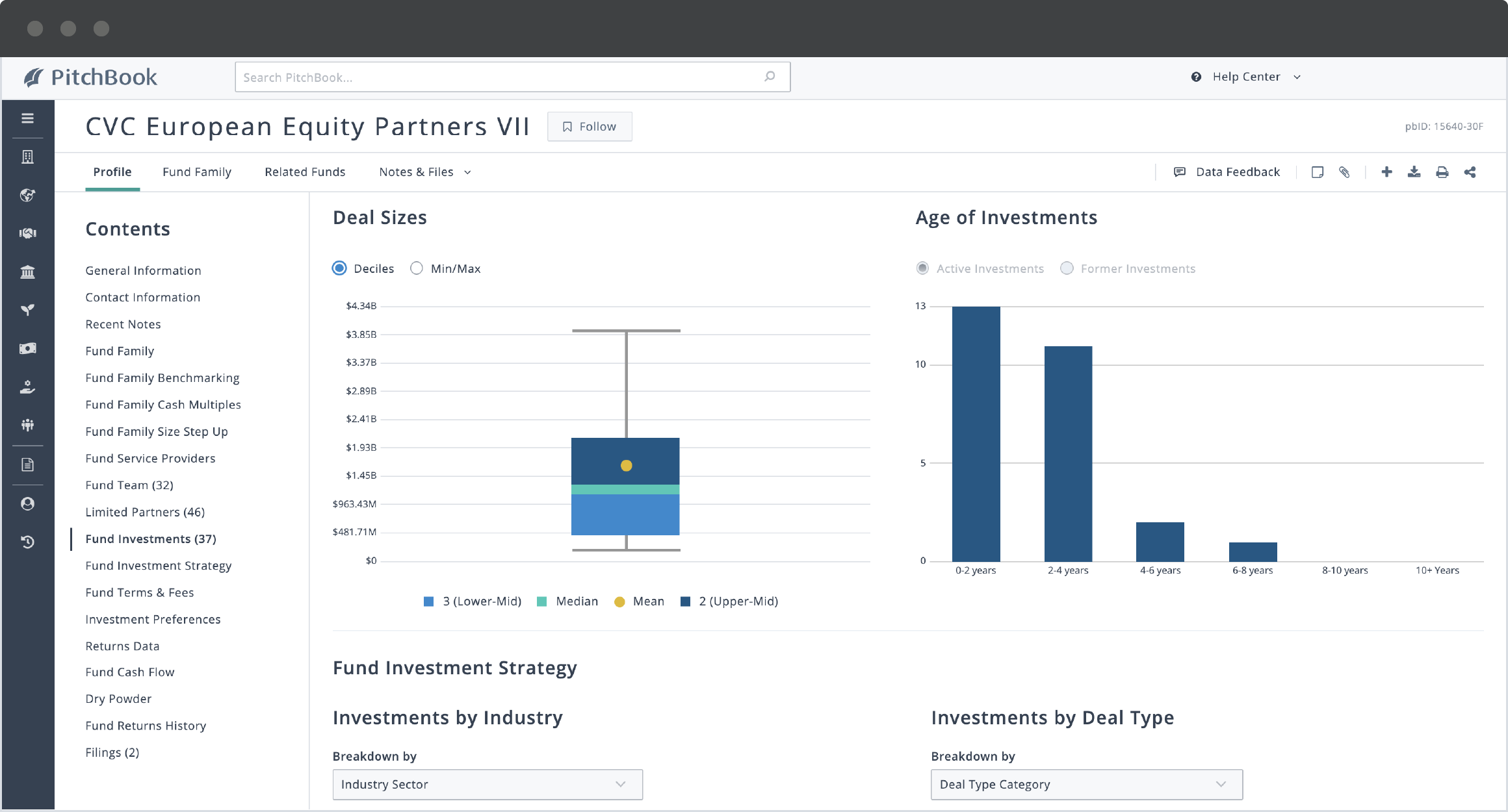The width and height of the screenshot is (1508, 812).
Task: Click the bank institution icon in sidebar
Action: pyautogui.click(x=27, y=272)
